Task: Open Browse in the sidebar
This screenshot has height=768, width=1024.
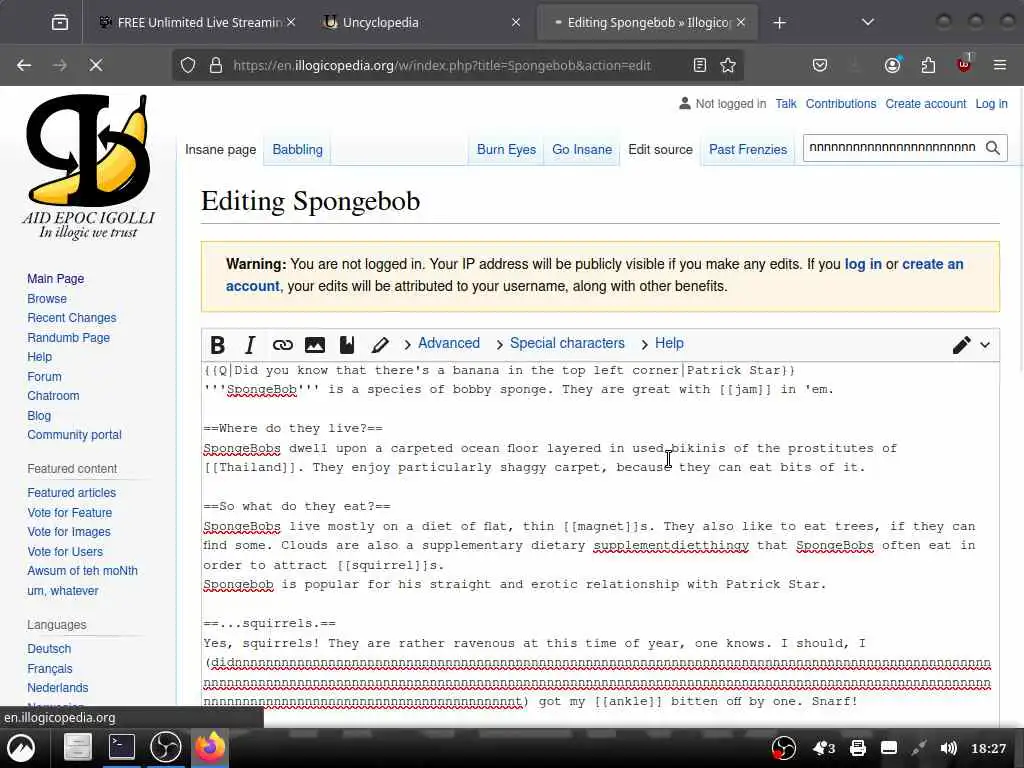Action: (47, 298)
